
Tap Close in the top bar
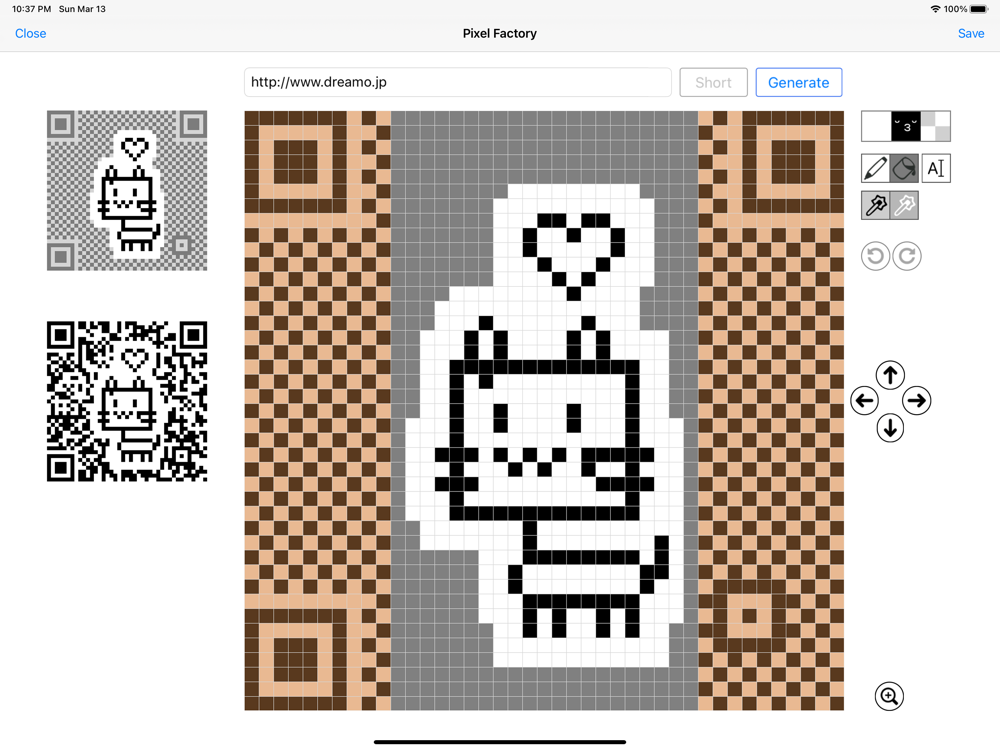(31, 33)
